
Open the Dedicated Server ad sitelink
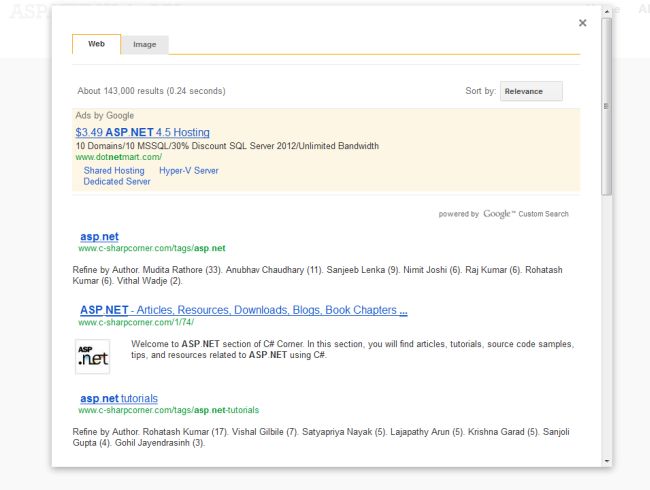coord(117,182)
